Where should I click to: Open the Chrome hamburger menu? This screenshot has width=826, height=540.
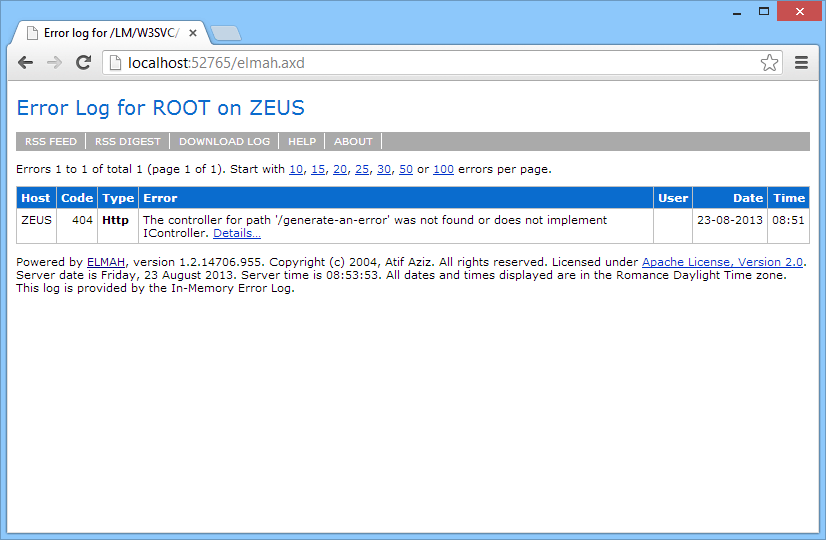pos(801,63)
